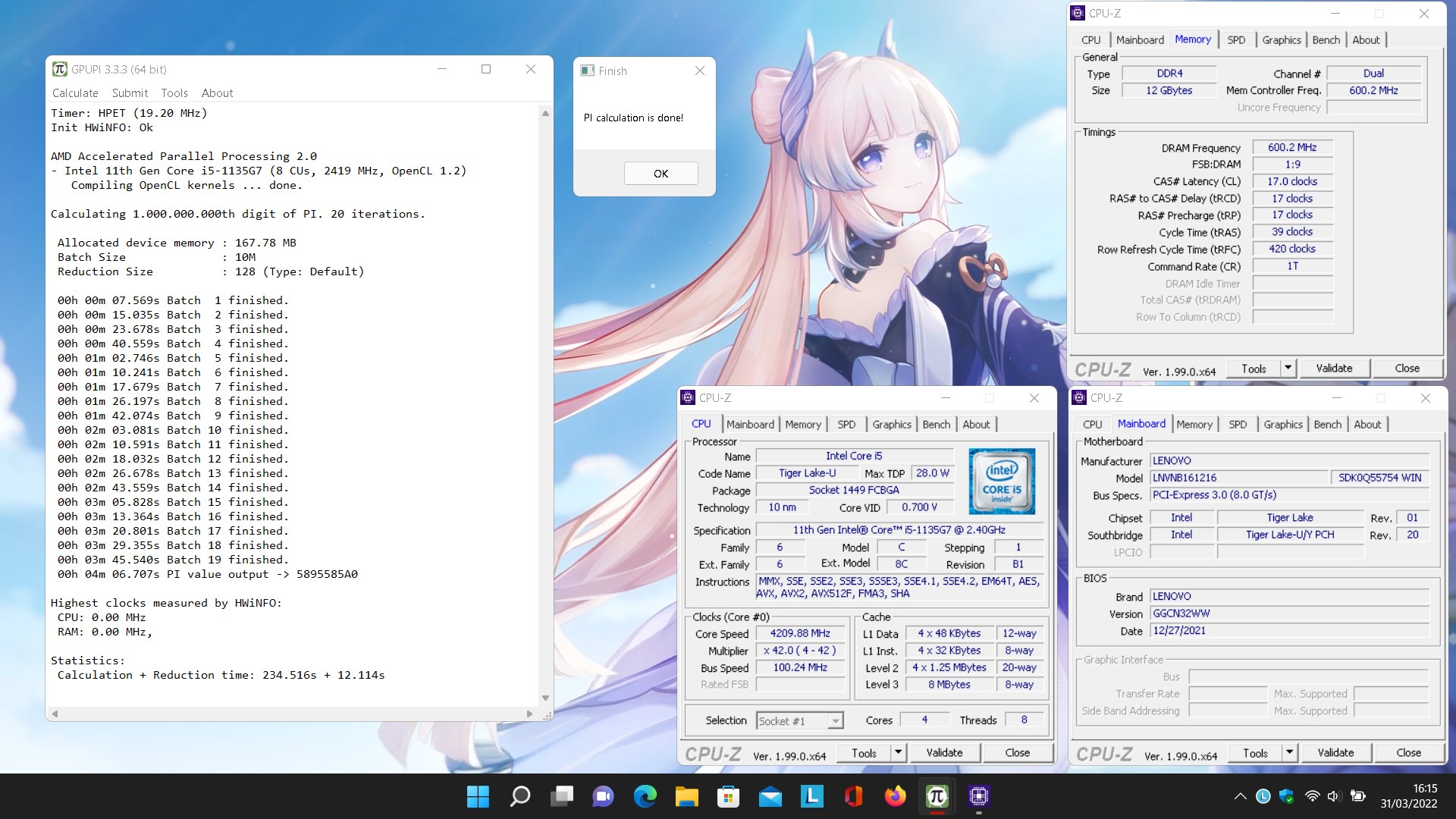This screenshot has width=1456, height=819.
Task: Click Intel Core i5 logo in CPU-Z
Action: click(1002, 482)
